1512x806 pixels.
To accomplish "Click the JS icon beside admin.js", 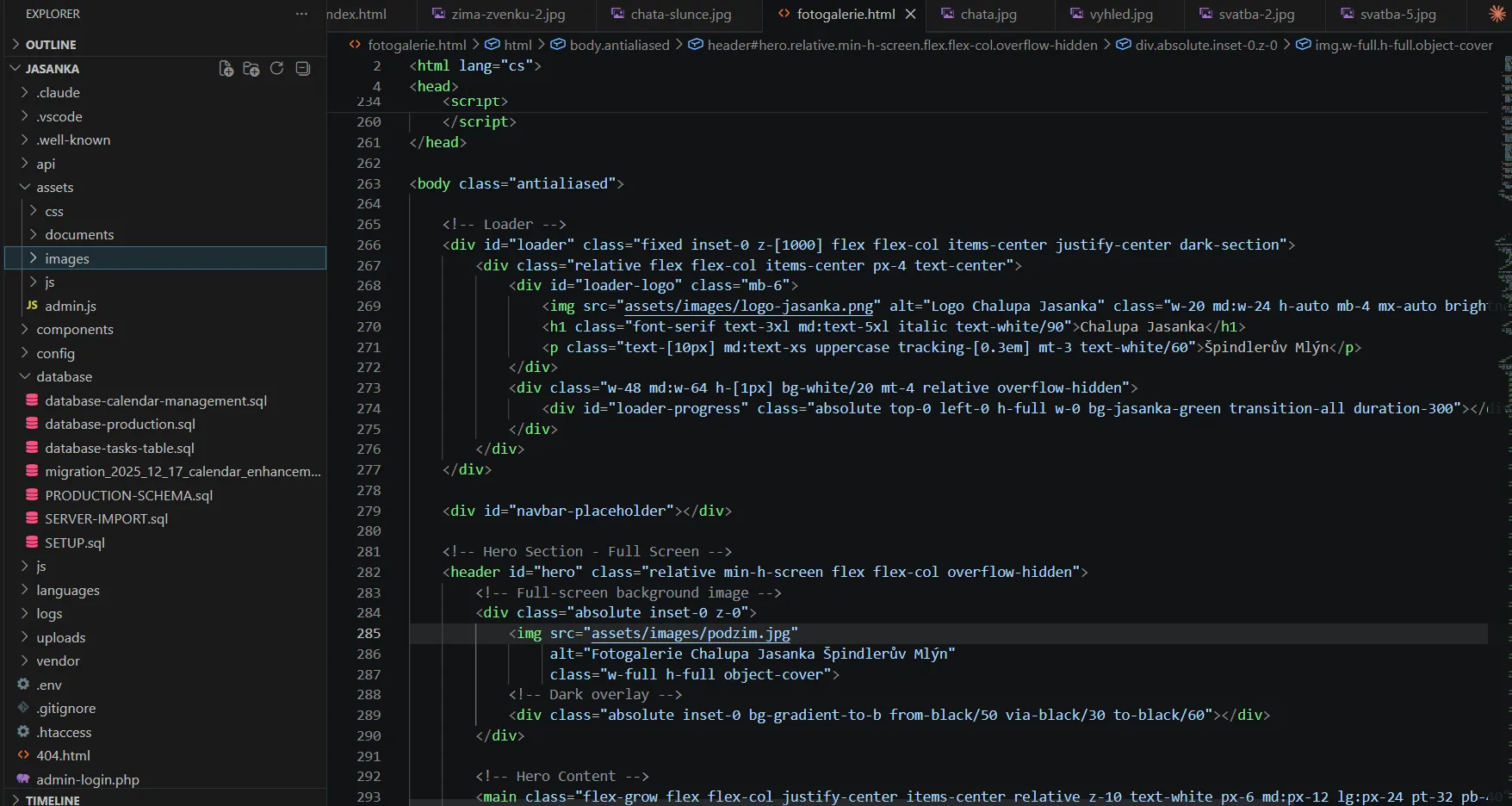I will [32, 306].
